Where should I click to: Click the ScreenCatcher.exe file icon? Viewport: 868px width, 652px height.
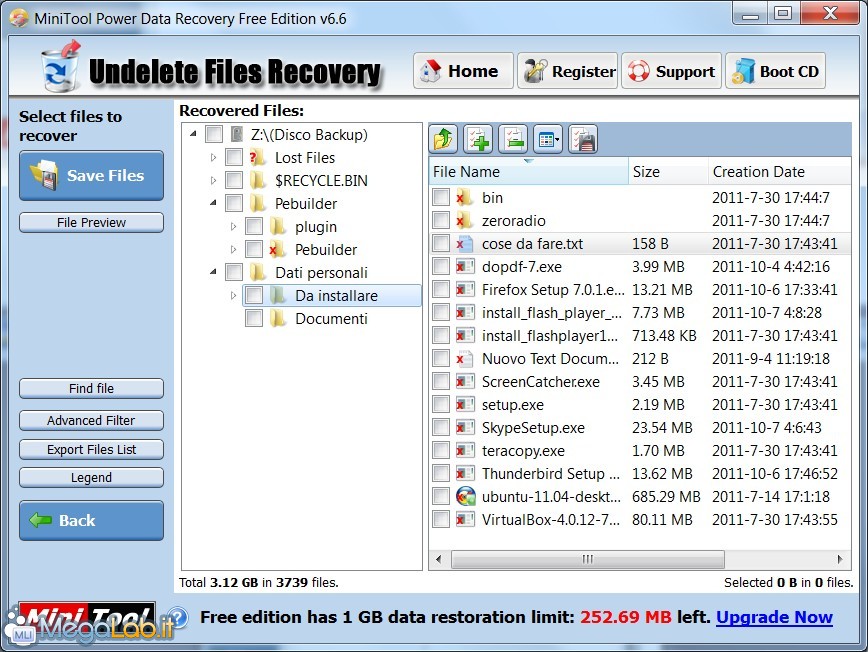[465, 382]
